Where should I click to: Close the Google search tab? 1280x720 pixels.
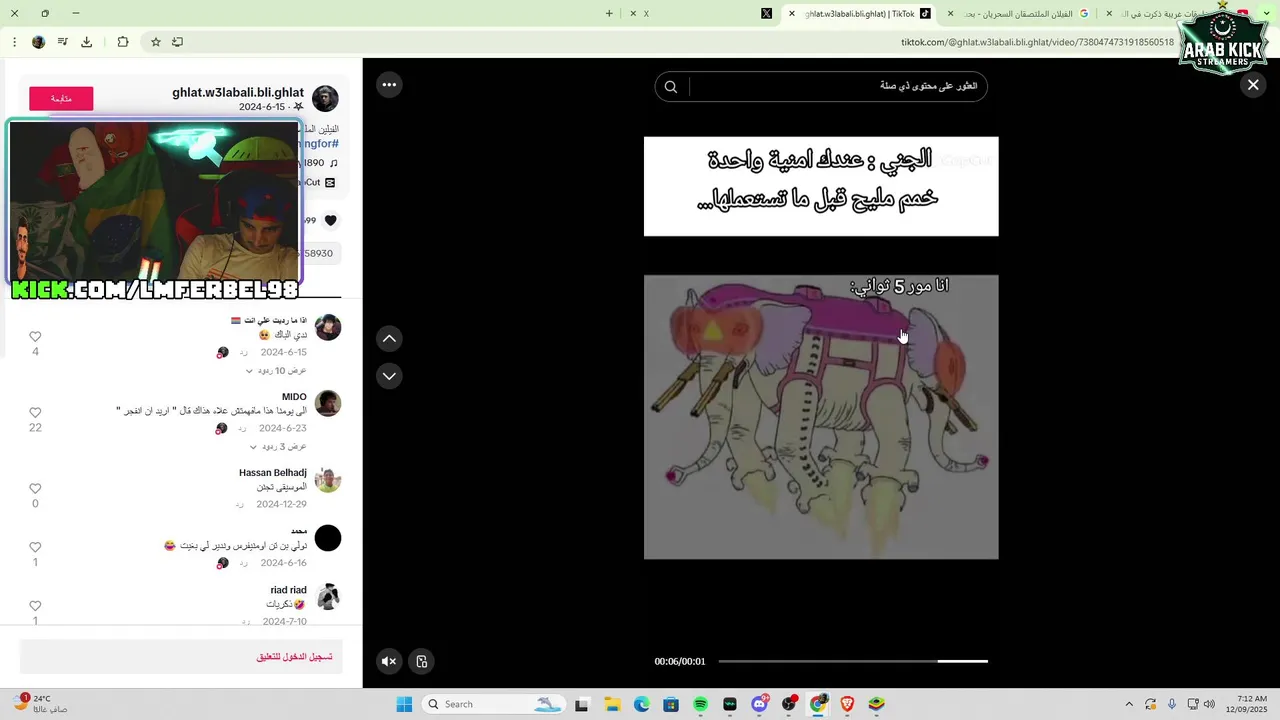(950, 14)
